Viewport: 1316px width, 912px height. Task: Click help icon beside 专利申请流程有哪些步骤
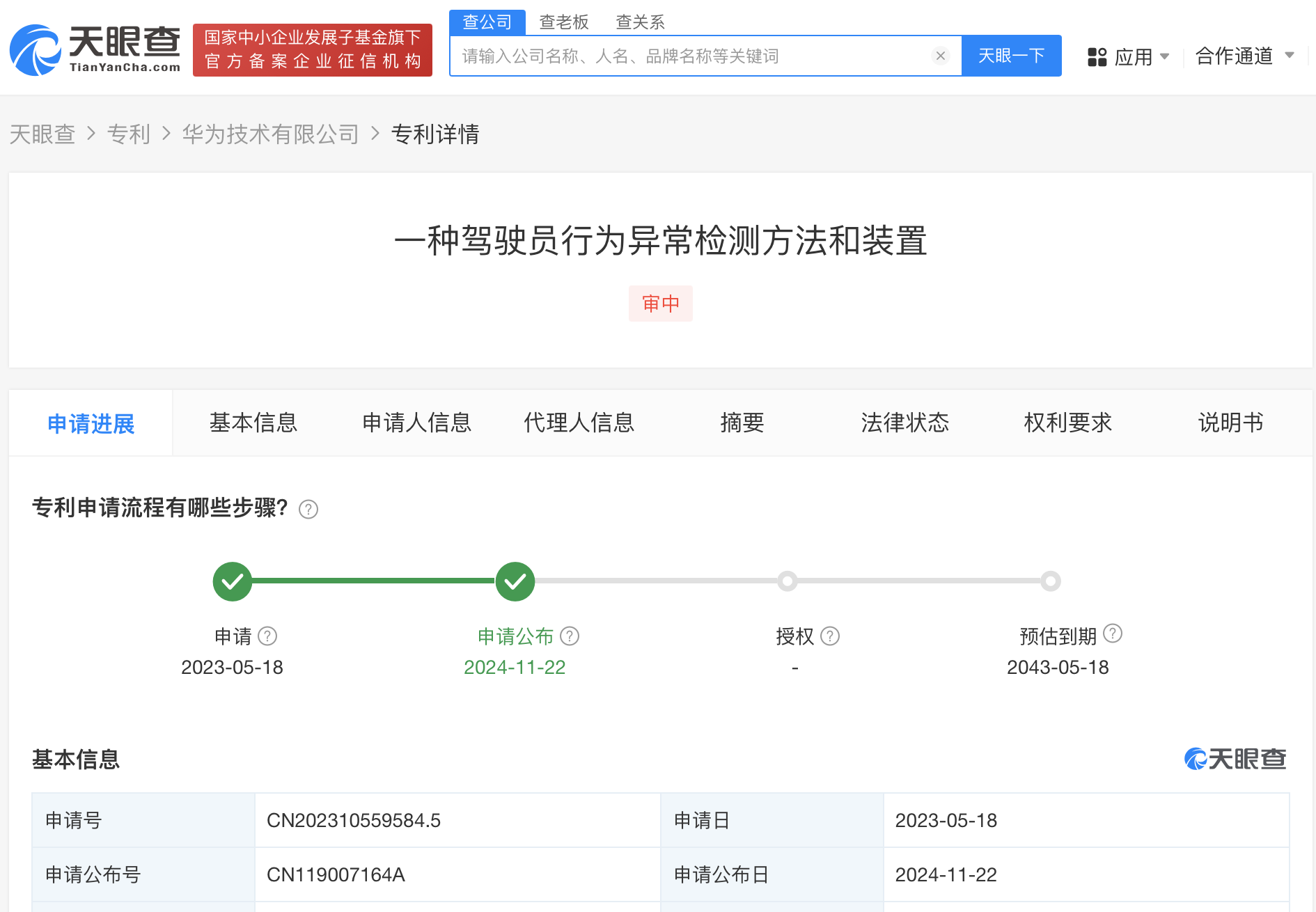pyautogui.click(x=308, y=510)
